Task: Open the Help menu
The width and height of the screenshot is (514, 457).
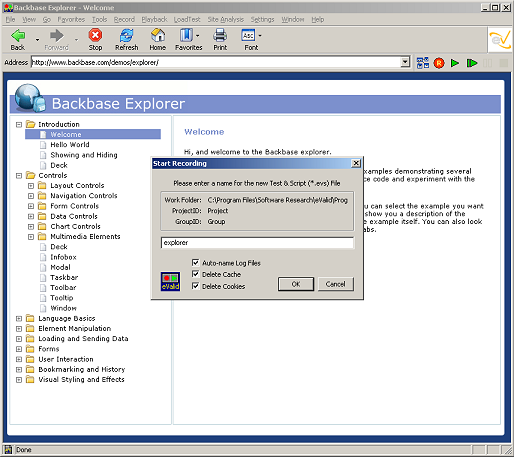Action: coord(318,19)
